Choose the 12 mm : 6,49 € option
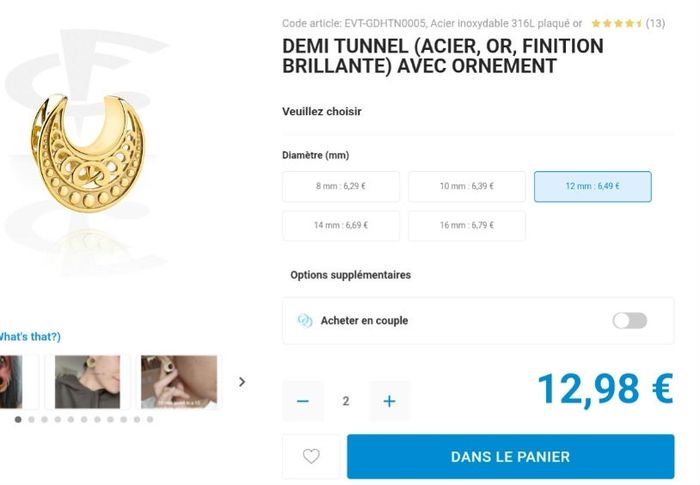 593,186
